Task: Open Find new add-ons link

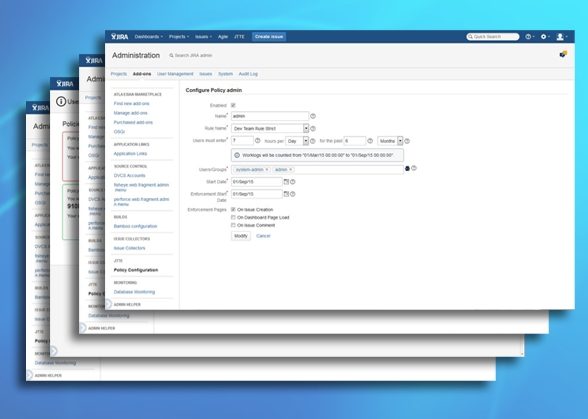Action: coord(132,104)
